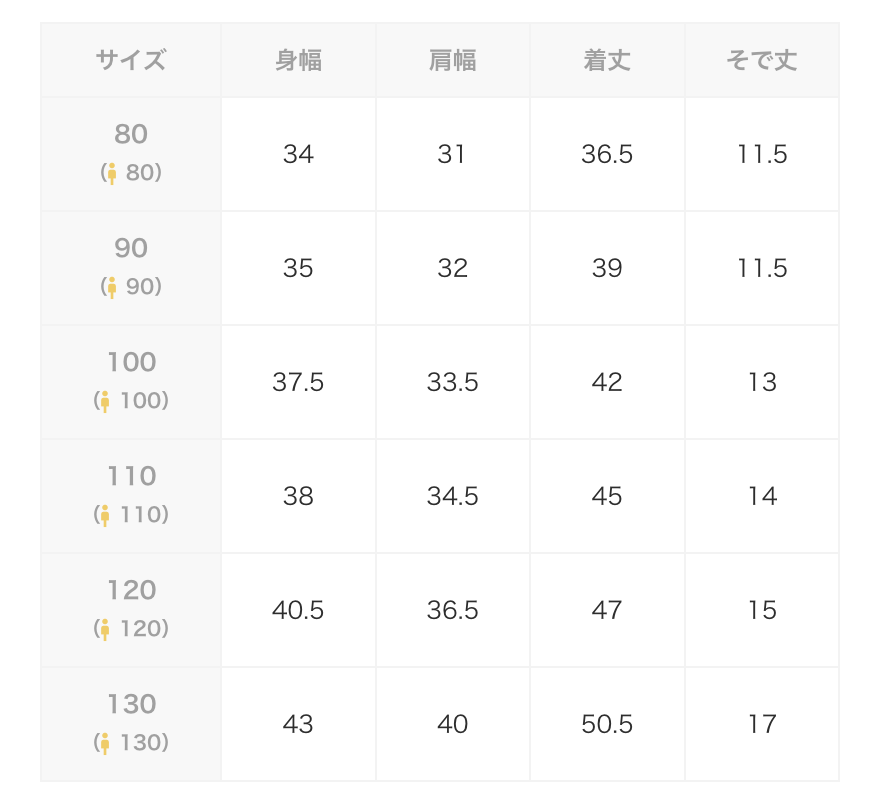
Task: Click the 50.5 length cell
Action: coord(607,724)
